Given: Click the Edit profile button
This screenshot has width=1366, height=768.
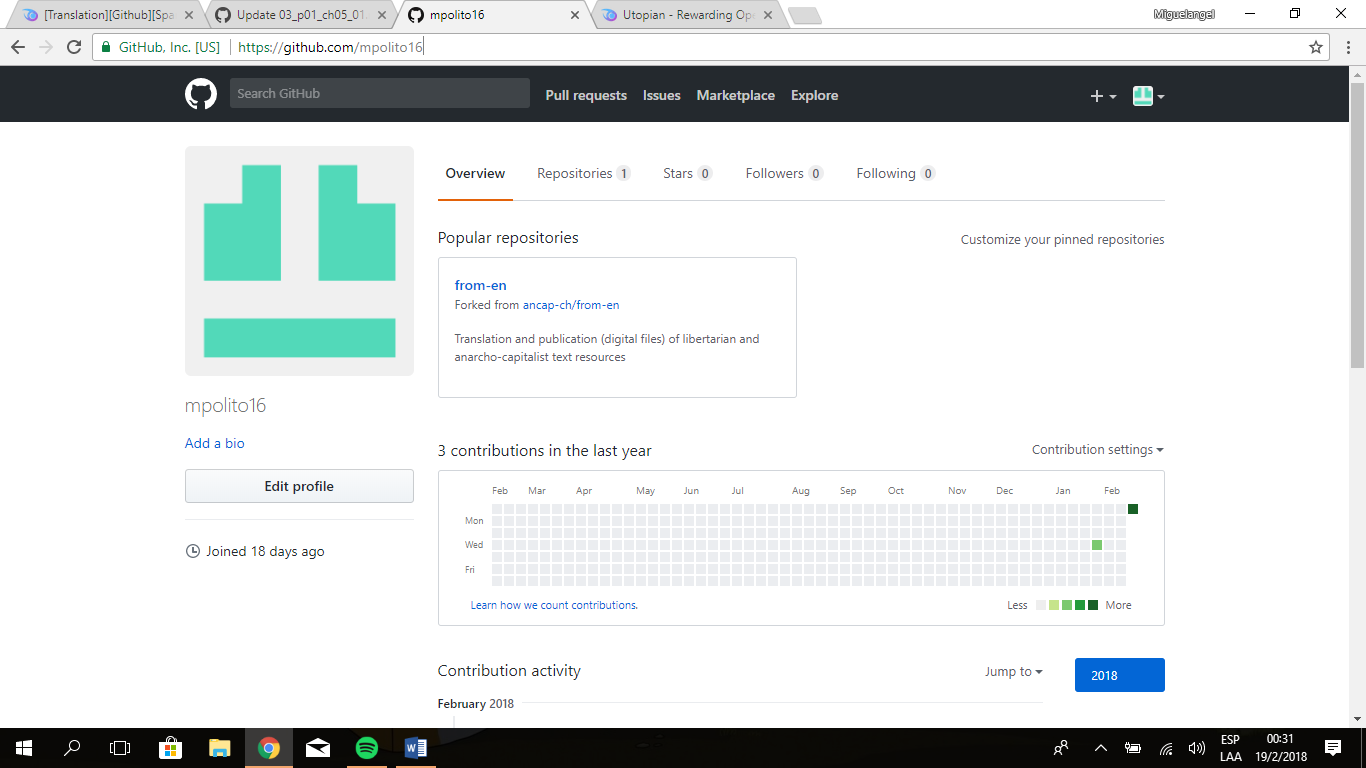Looking at the screenshot, I should click(299, 486).
